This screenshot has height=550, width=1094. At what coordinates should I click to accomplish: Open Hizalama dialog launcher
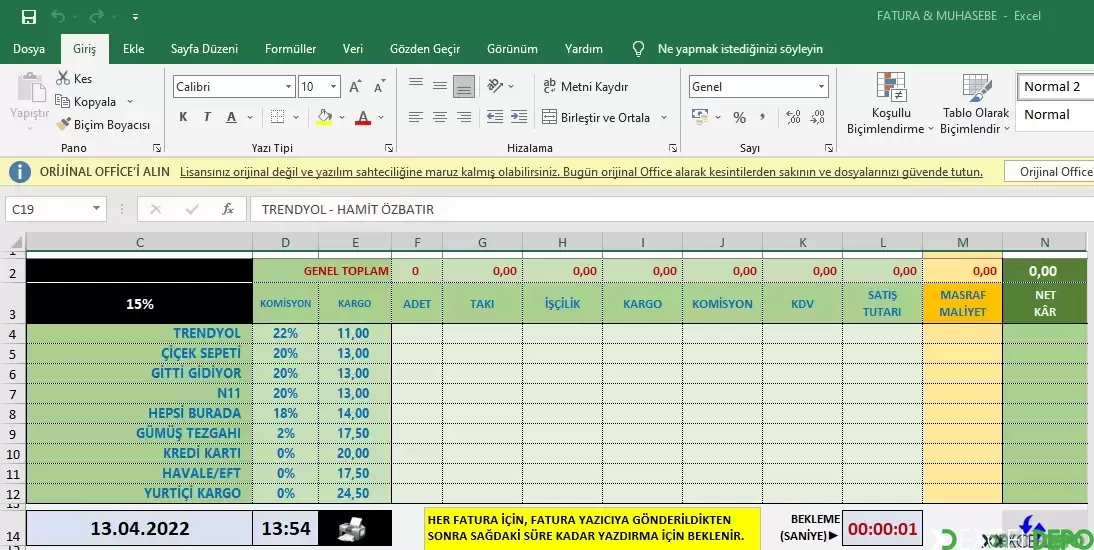click(673, 148)
